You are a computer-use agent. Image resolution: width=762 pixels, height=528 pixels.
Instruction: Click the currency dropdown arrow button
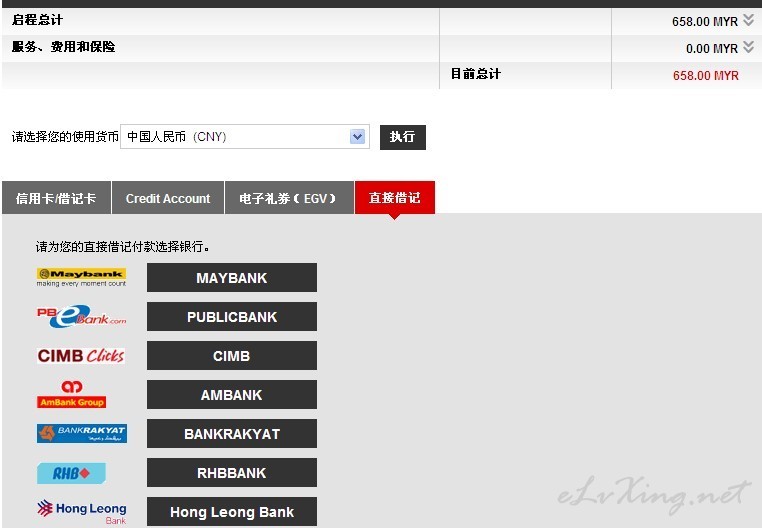[x=357, y=137]
